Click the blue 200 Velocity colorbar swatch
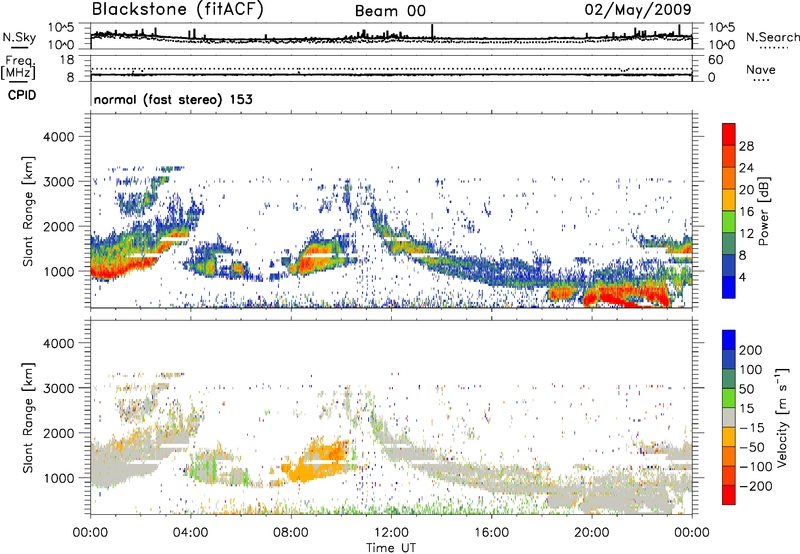 (x=729, y=340)
